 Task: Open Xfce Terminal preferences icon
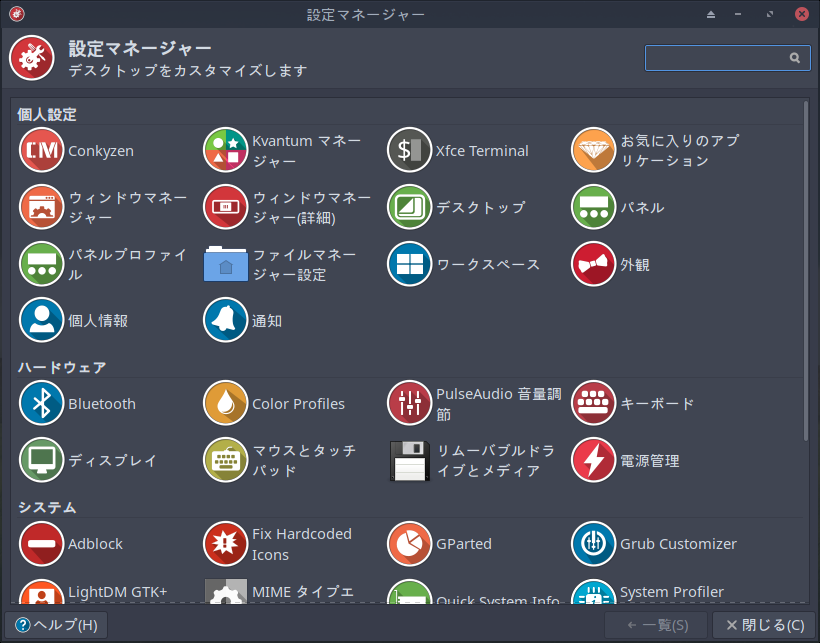[x=409, y=151]
